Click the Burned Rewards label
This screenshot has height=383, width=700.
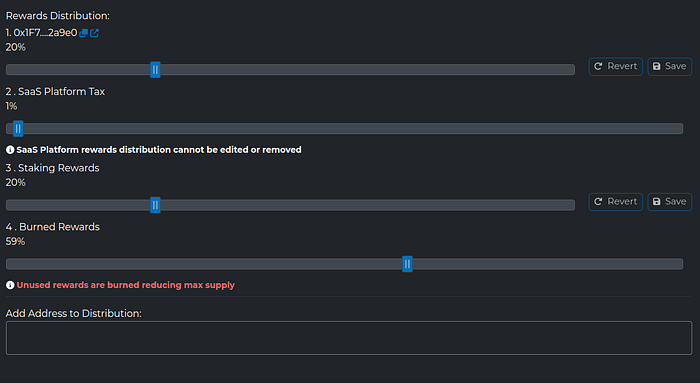pyautogui.click(x=59, y=227)
